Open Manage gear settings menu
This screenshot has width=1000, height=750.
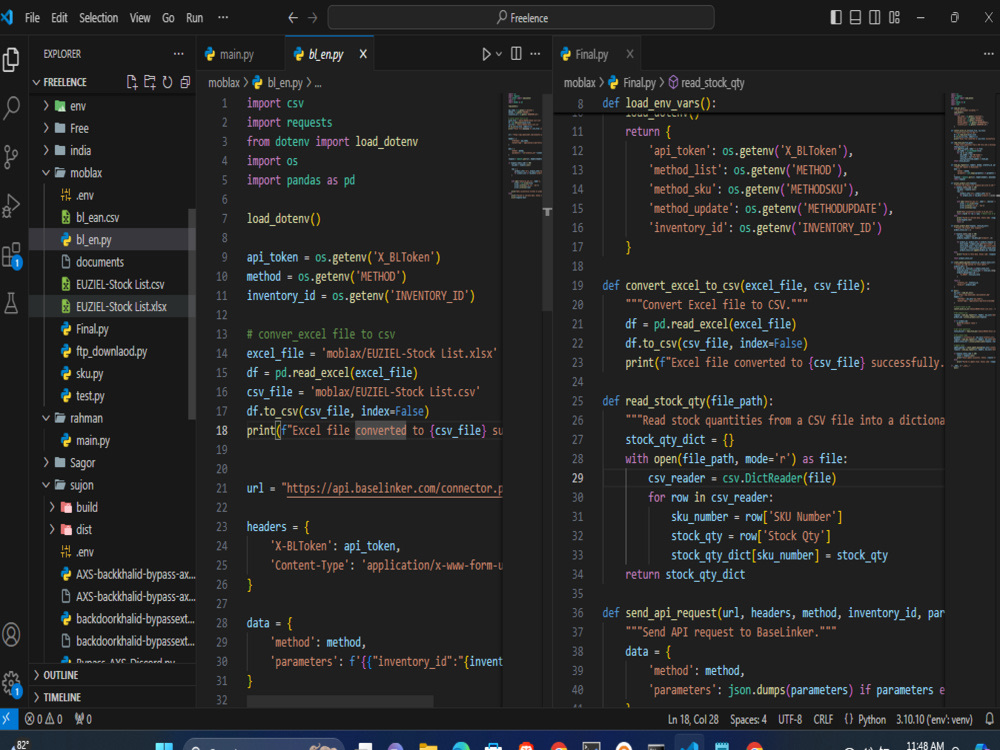click(11, 683)
